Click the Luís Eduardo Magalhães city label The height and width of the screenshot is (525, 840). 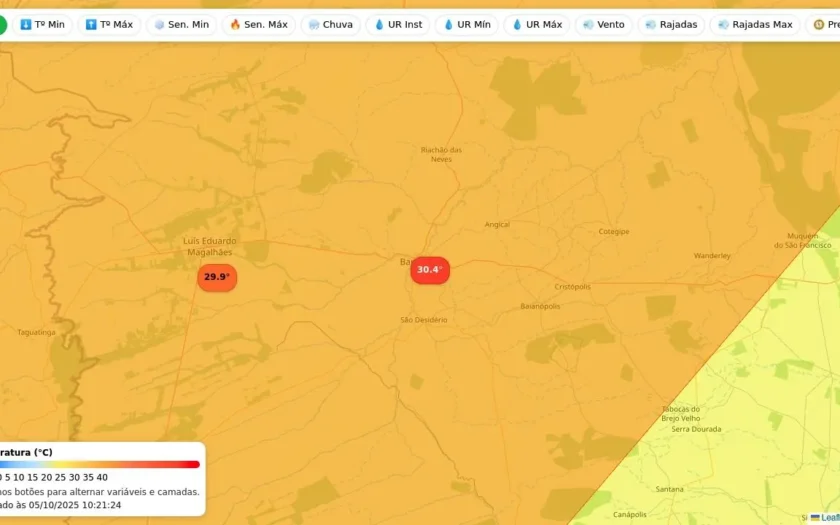[x=209, y=246]
